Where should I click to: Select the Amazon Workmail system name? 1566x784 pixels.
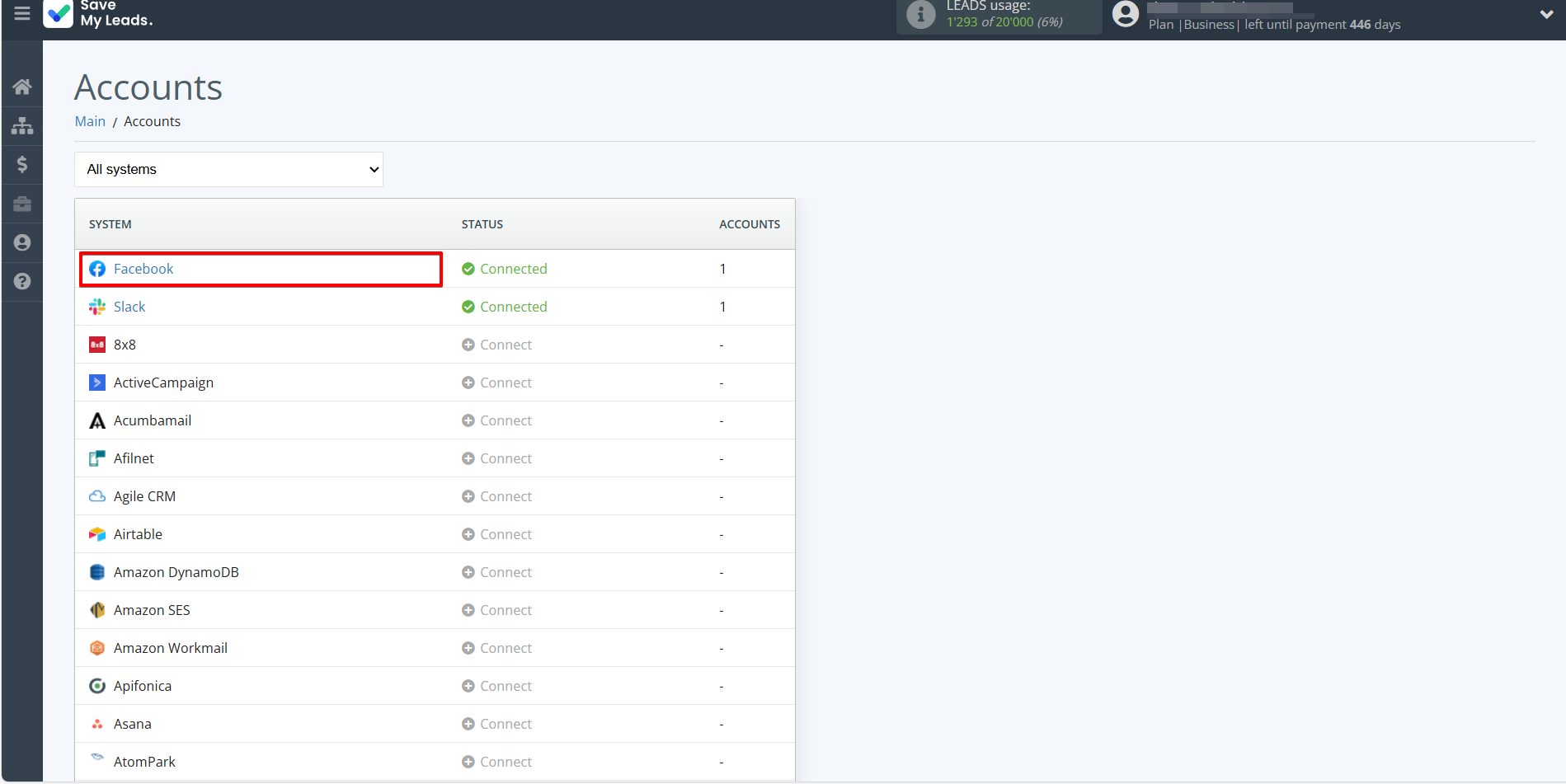coord(171,648)
